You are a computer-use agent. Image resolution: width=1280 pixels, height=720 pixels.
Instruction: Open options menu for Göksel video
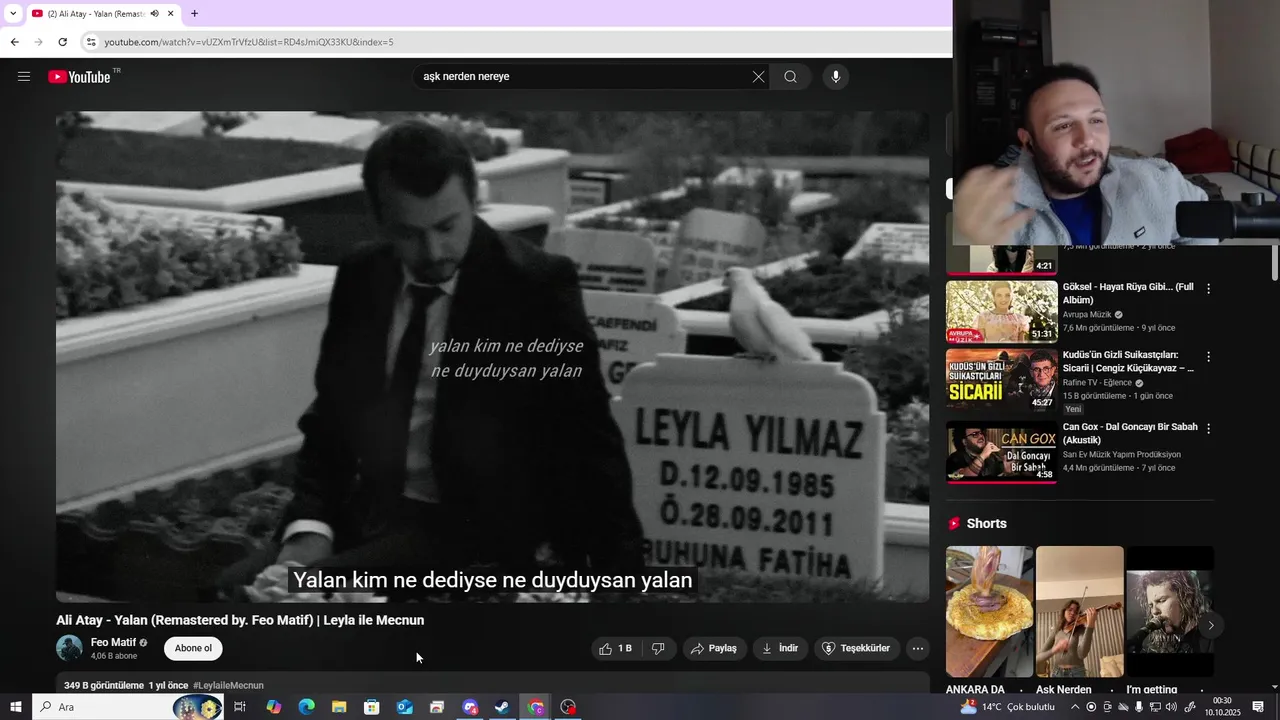pyautogui.click(x=1208, y=288)
